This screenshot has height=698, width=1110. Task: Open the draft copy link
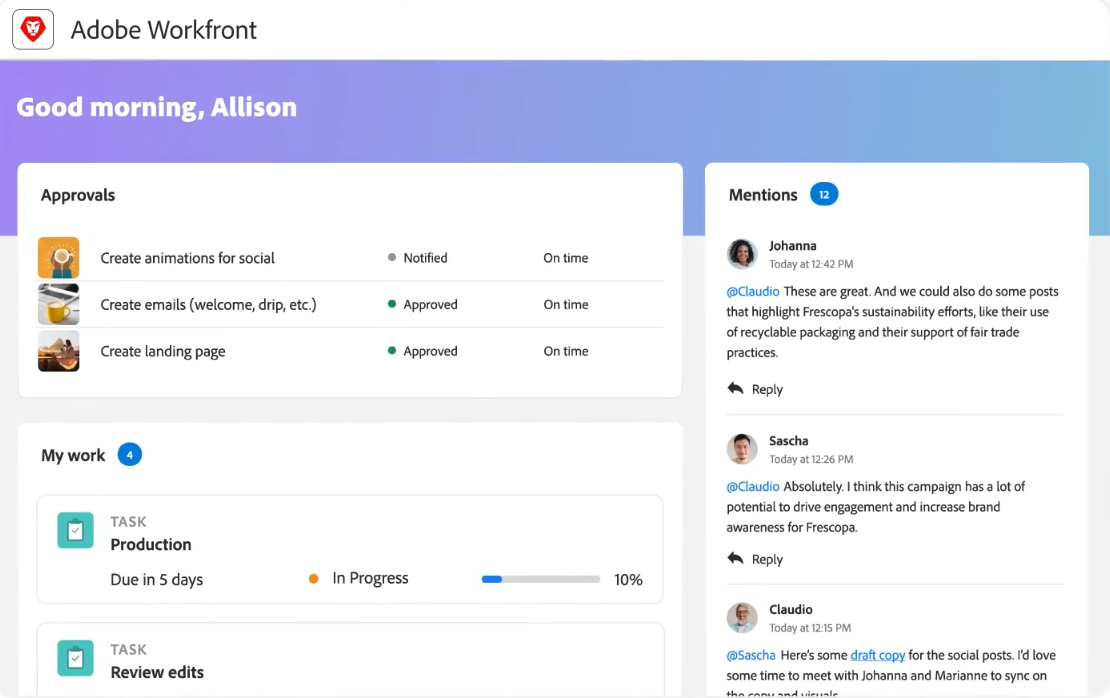click(x=878, y=656)
